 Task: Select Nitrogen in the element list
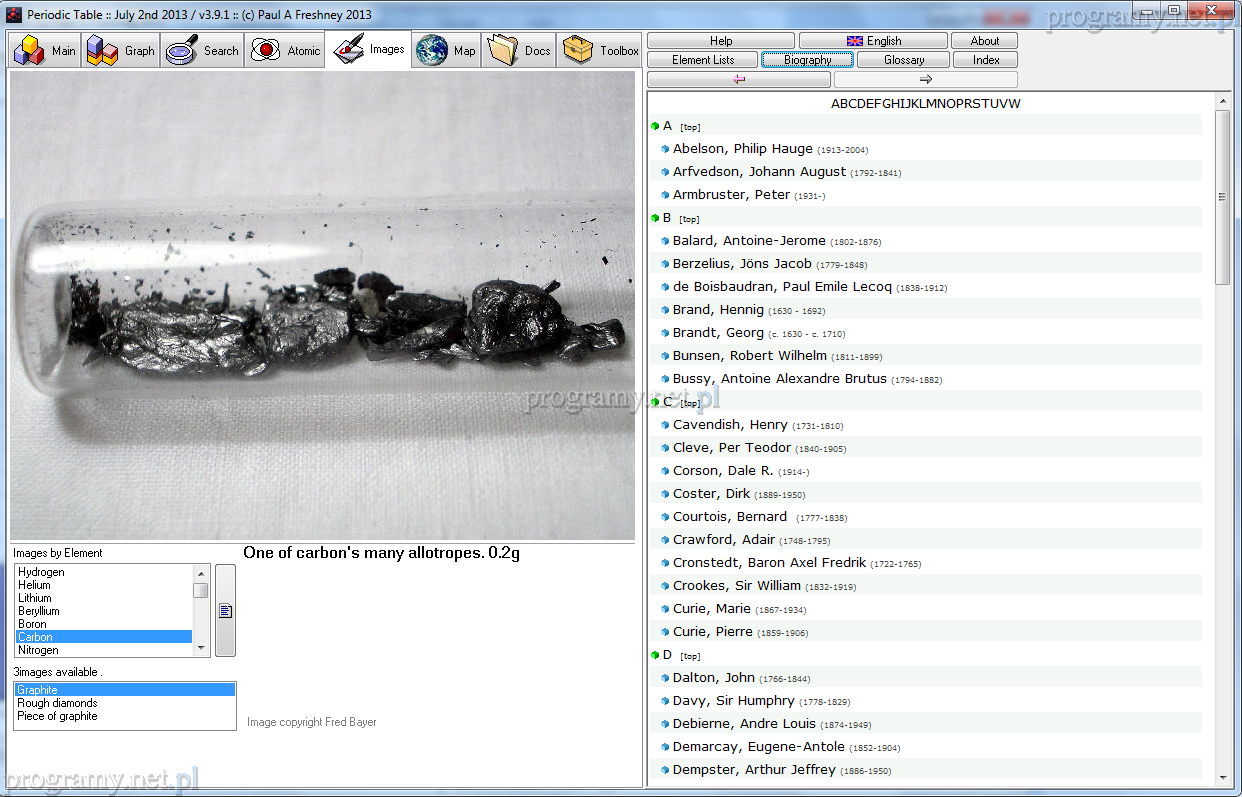(x=38, y=650)
